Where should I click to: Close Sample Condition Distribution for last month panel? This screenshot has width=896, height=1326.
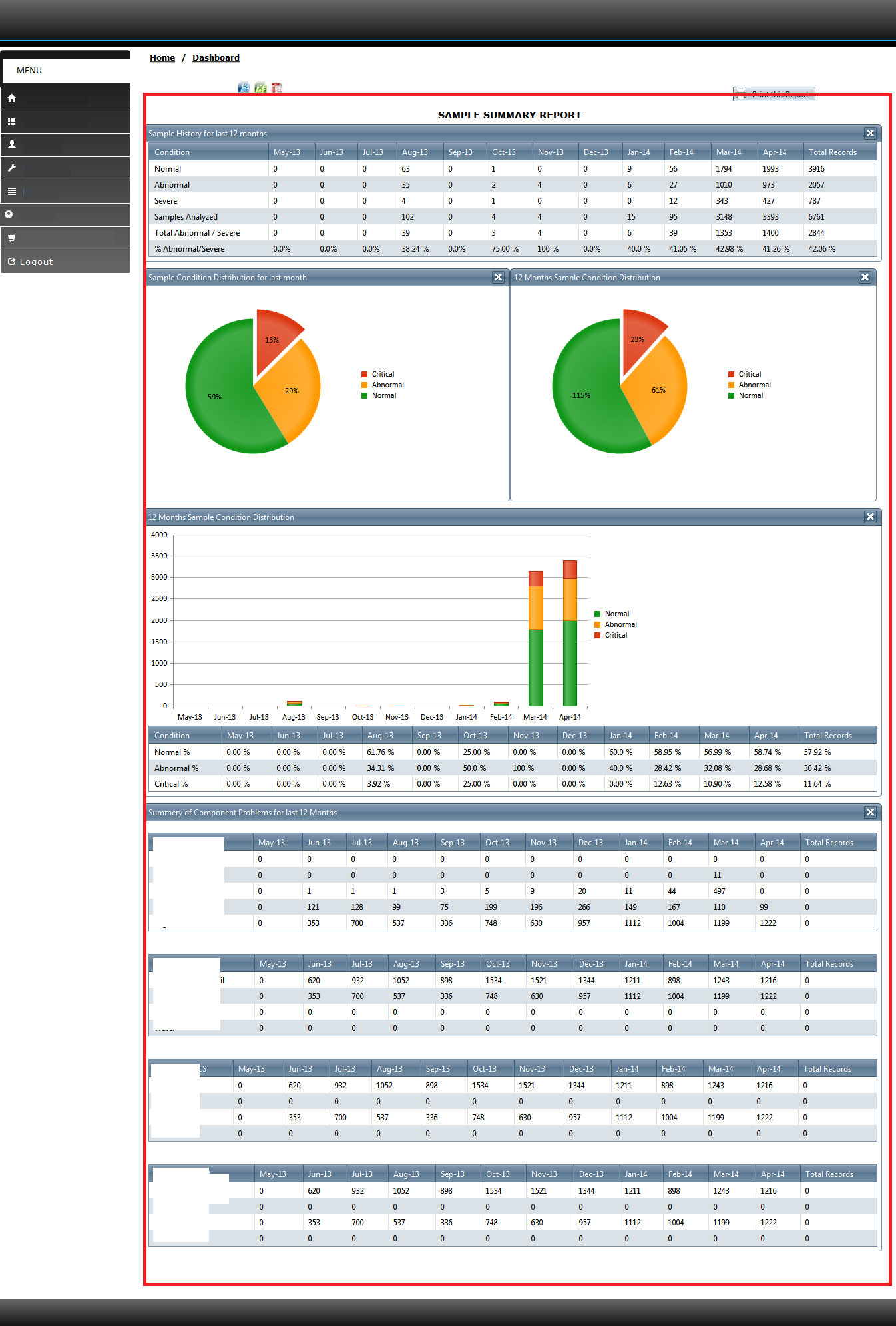tap(498, 277)
